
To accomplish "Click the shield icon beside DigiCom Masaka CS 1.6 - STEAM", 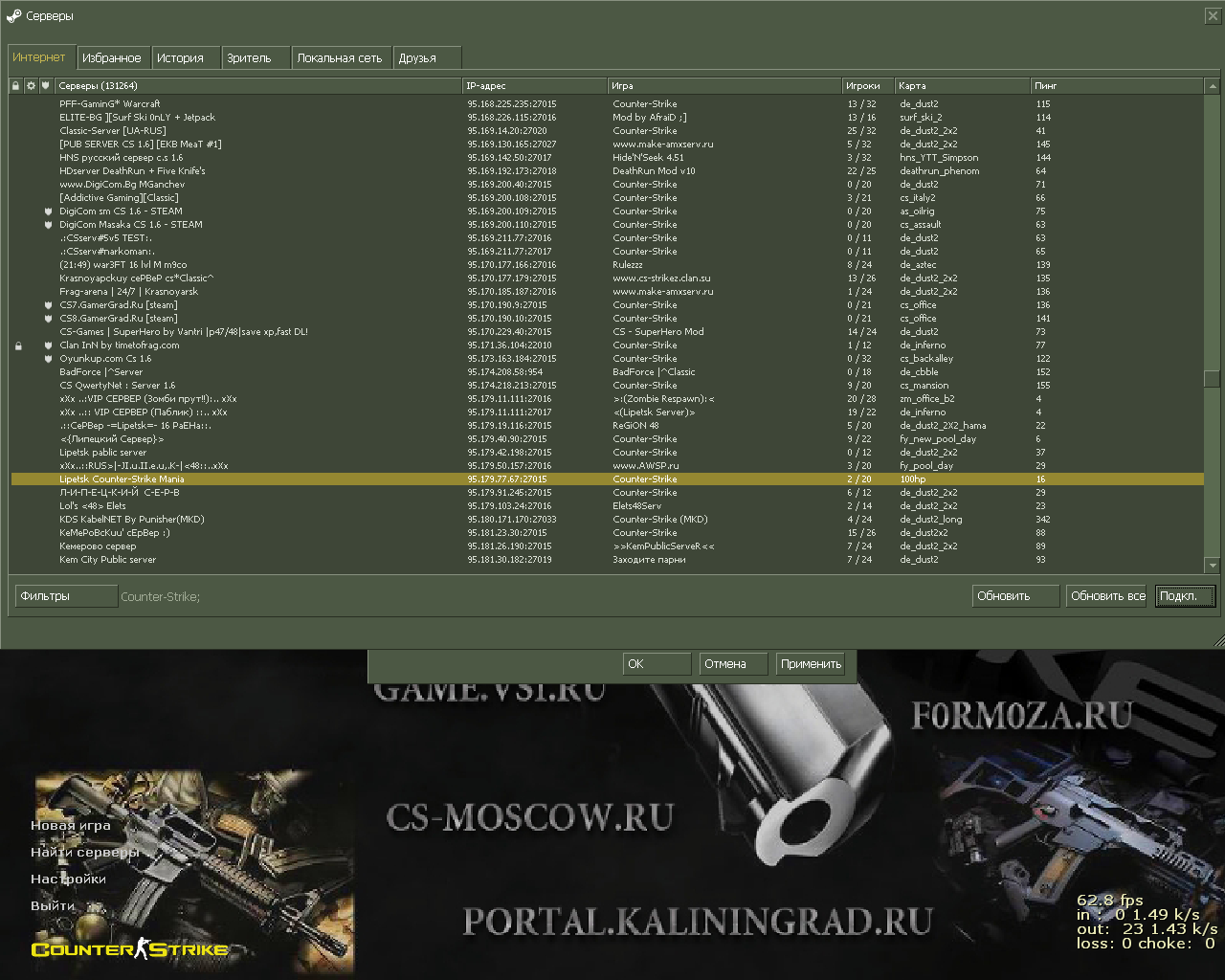I will click(x=49, y=225).
